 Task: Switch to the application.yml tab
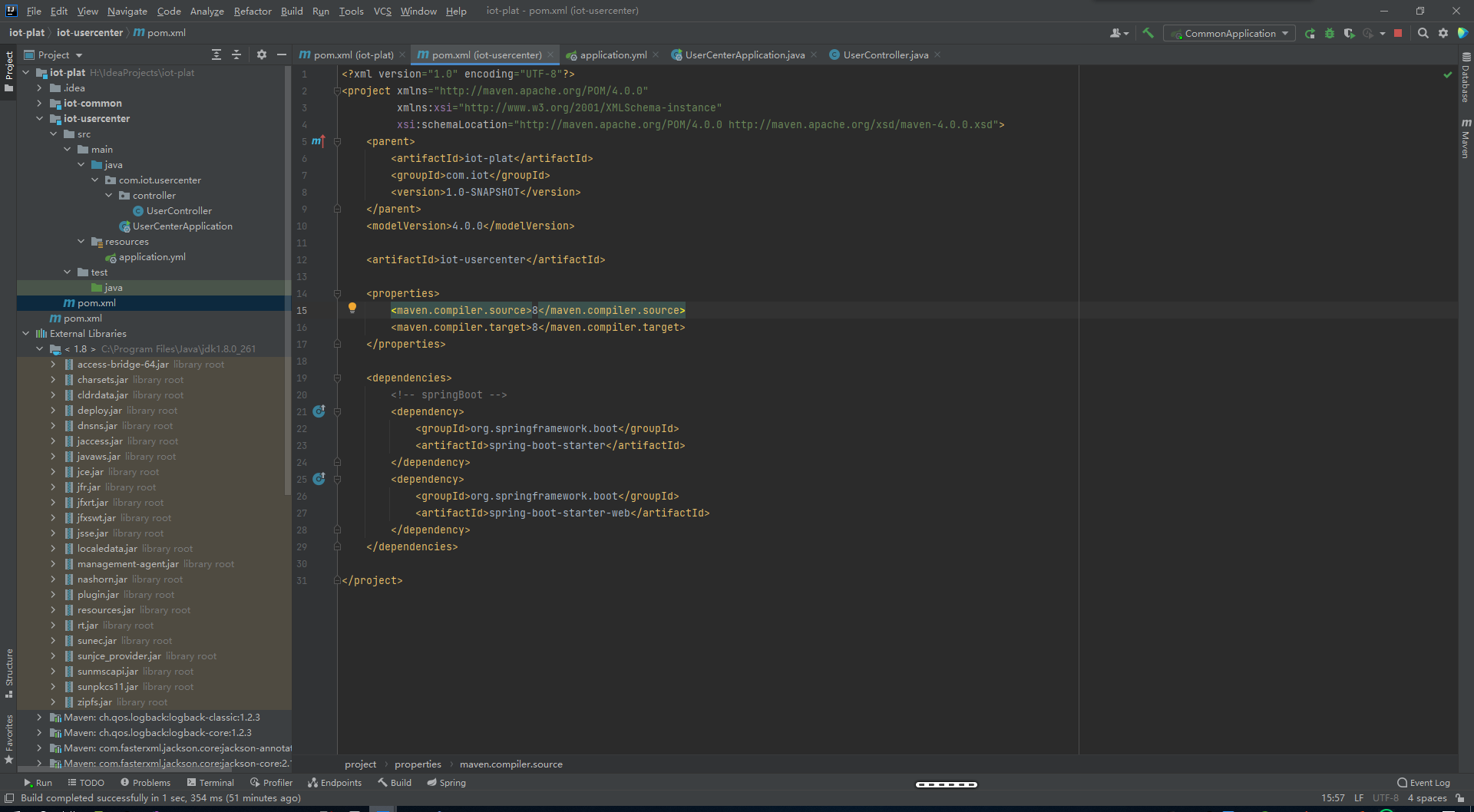pyautogui.click(x=612, y=54)
